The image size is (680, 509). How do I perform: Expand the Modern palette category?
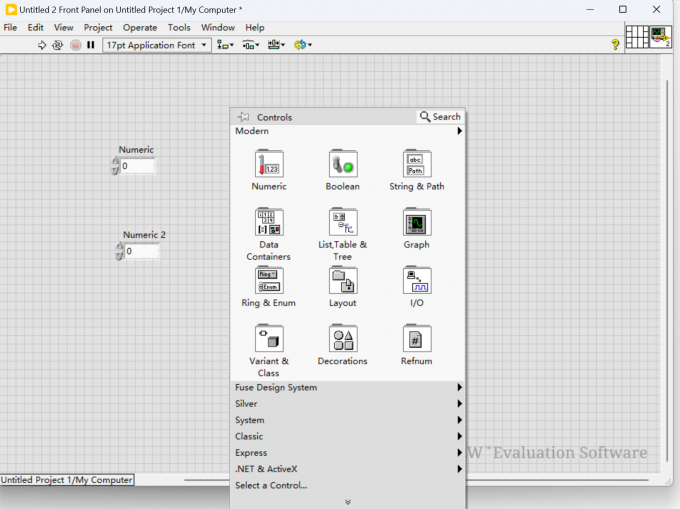[x=348, y=131]
